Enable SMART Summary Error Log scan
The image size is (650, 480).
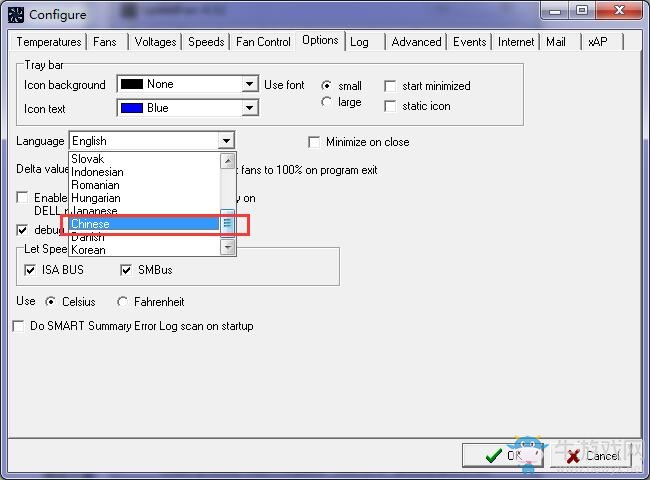click(18, 326)
